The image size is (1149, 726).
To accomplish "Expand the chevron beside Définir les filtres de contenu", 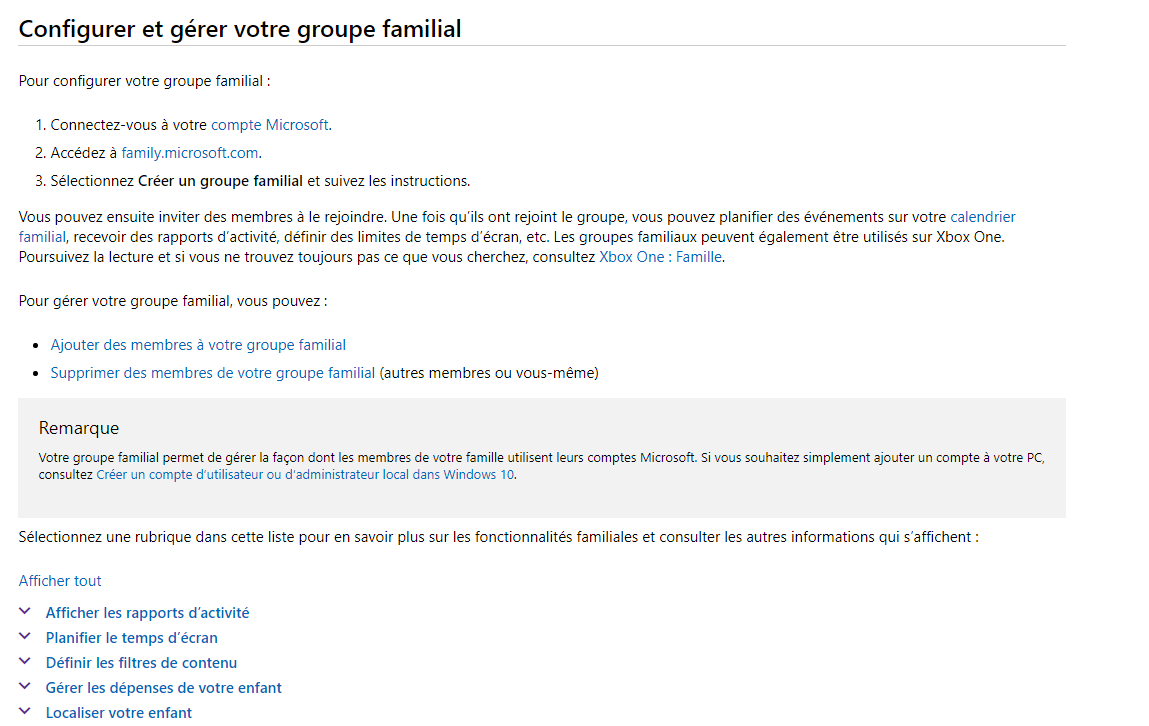I will pos(25,661).
